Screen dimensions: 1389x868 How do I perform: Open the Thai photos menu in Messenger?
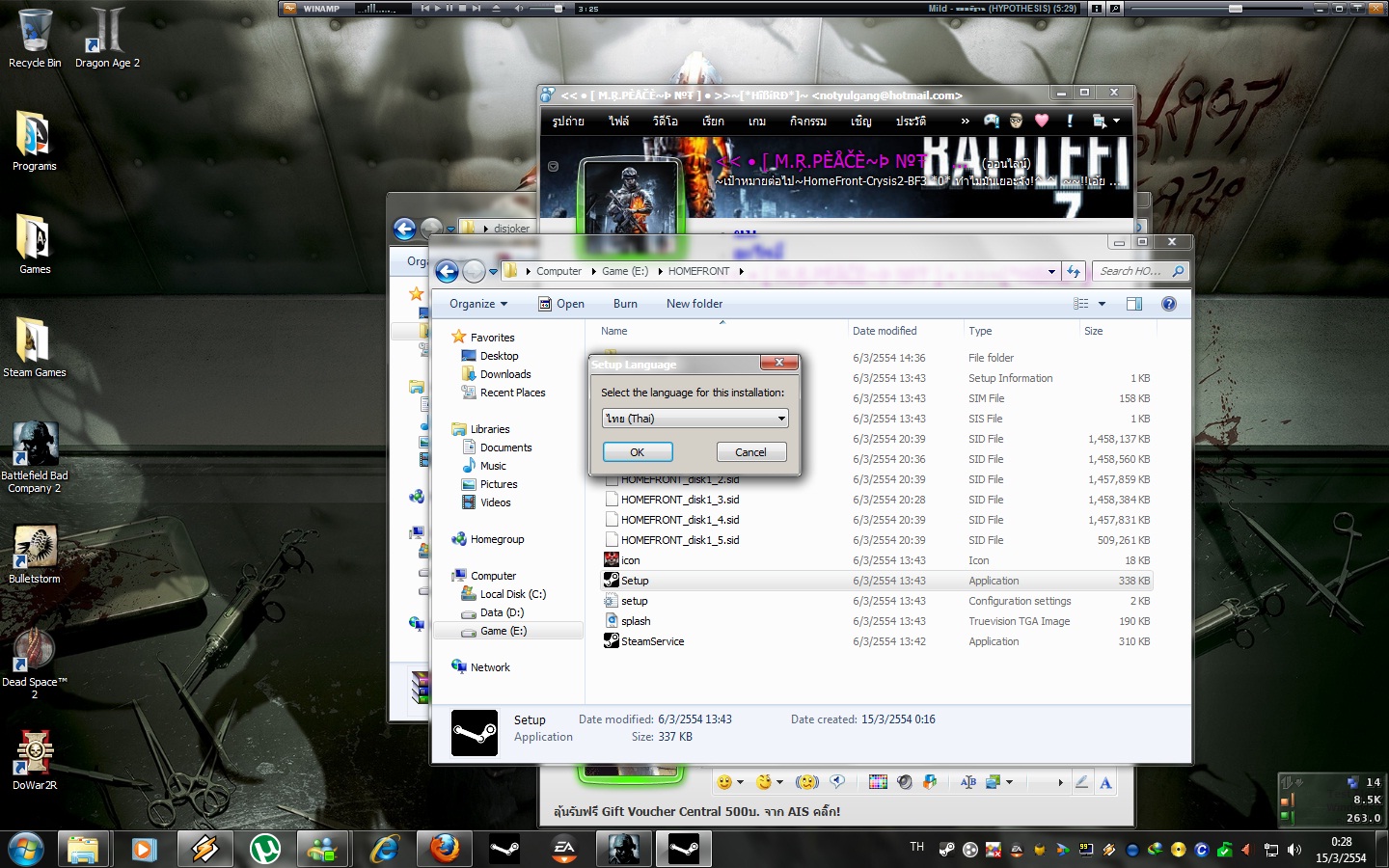(x=568, y=122)
